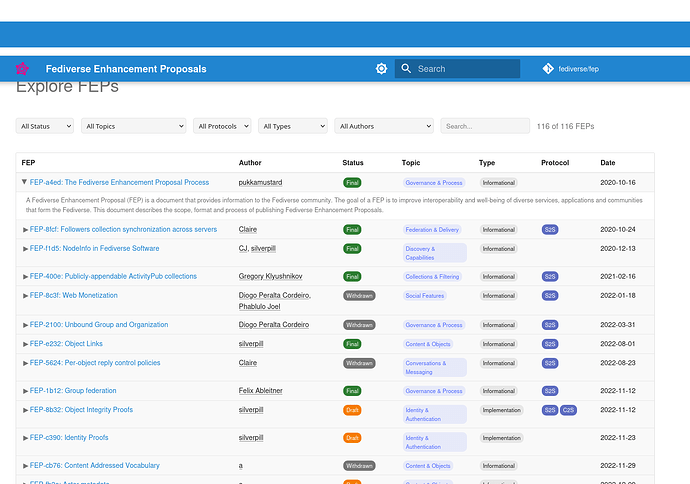Open the settings gear icon in header
690x484 pixels.
click(x=381, y=69)
